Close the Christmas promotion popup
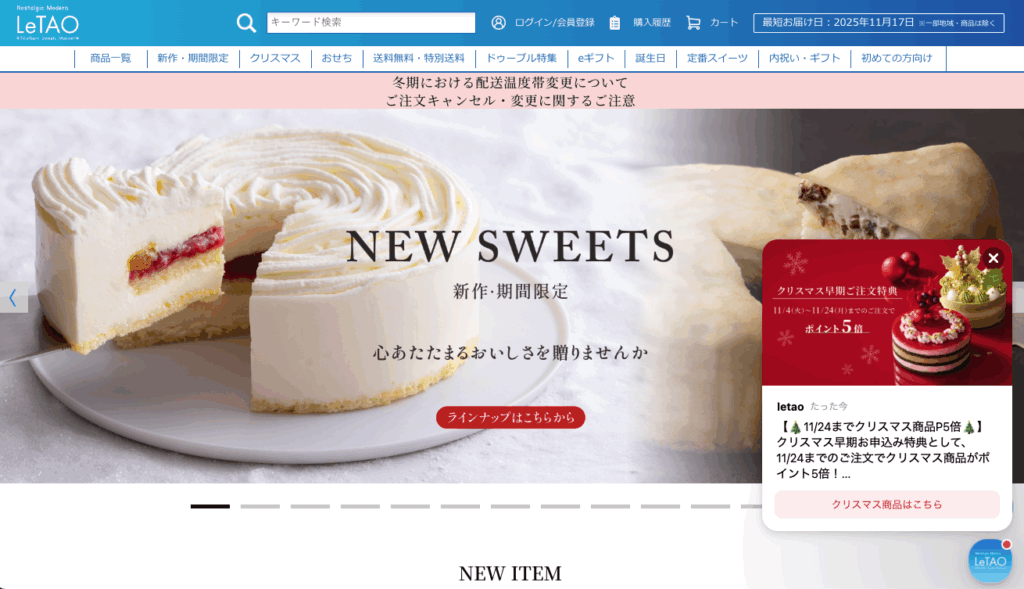 pos(993,258)
